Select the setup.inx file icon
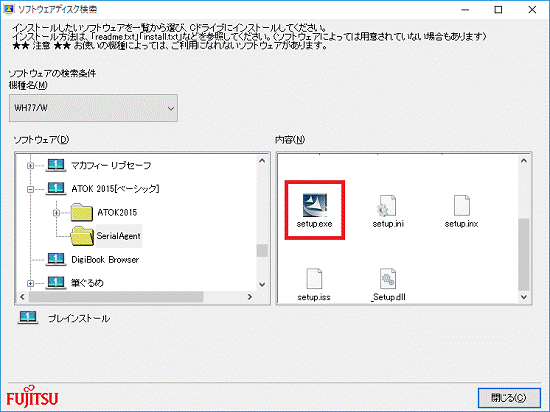550x412 pixels. pyautogui.click(x=462, y=205)
